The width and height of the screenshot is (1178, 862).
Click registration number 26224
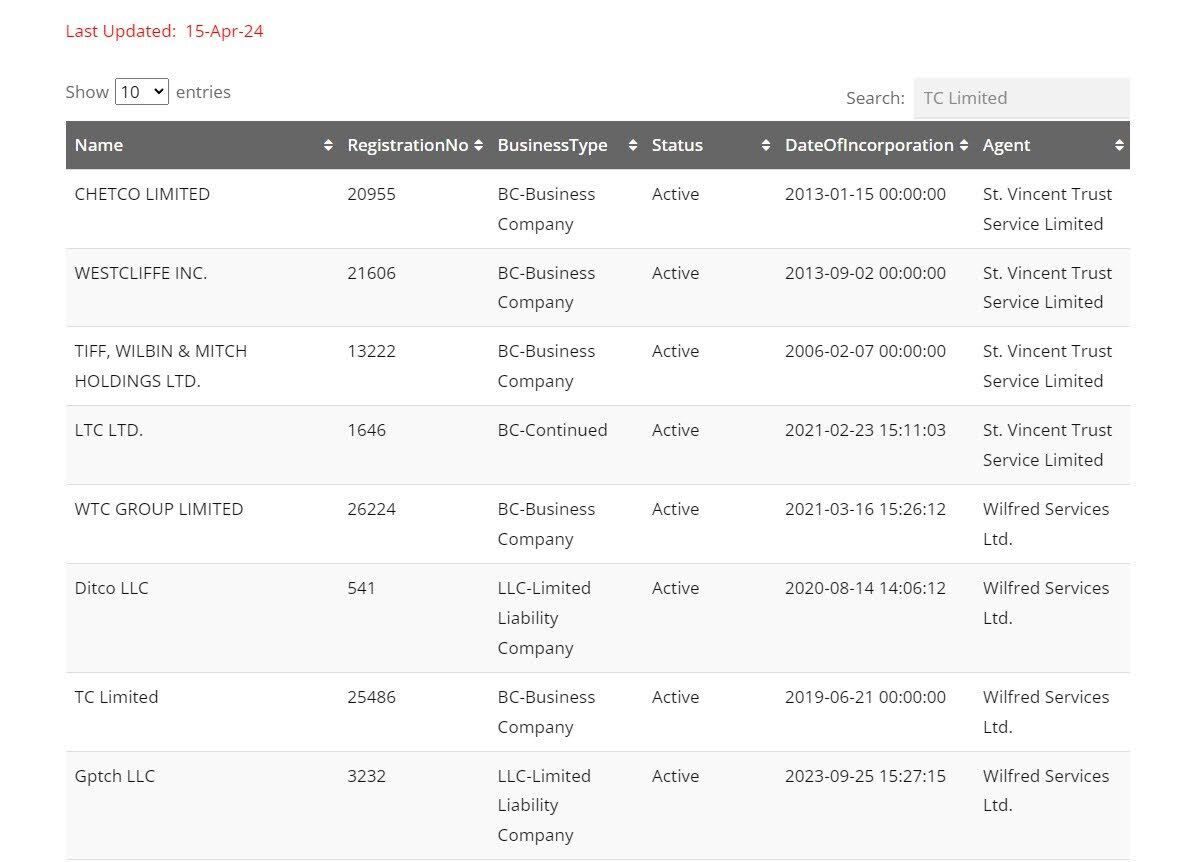coord(371,509)
